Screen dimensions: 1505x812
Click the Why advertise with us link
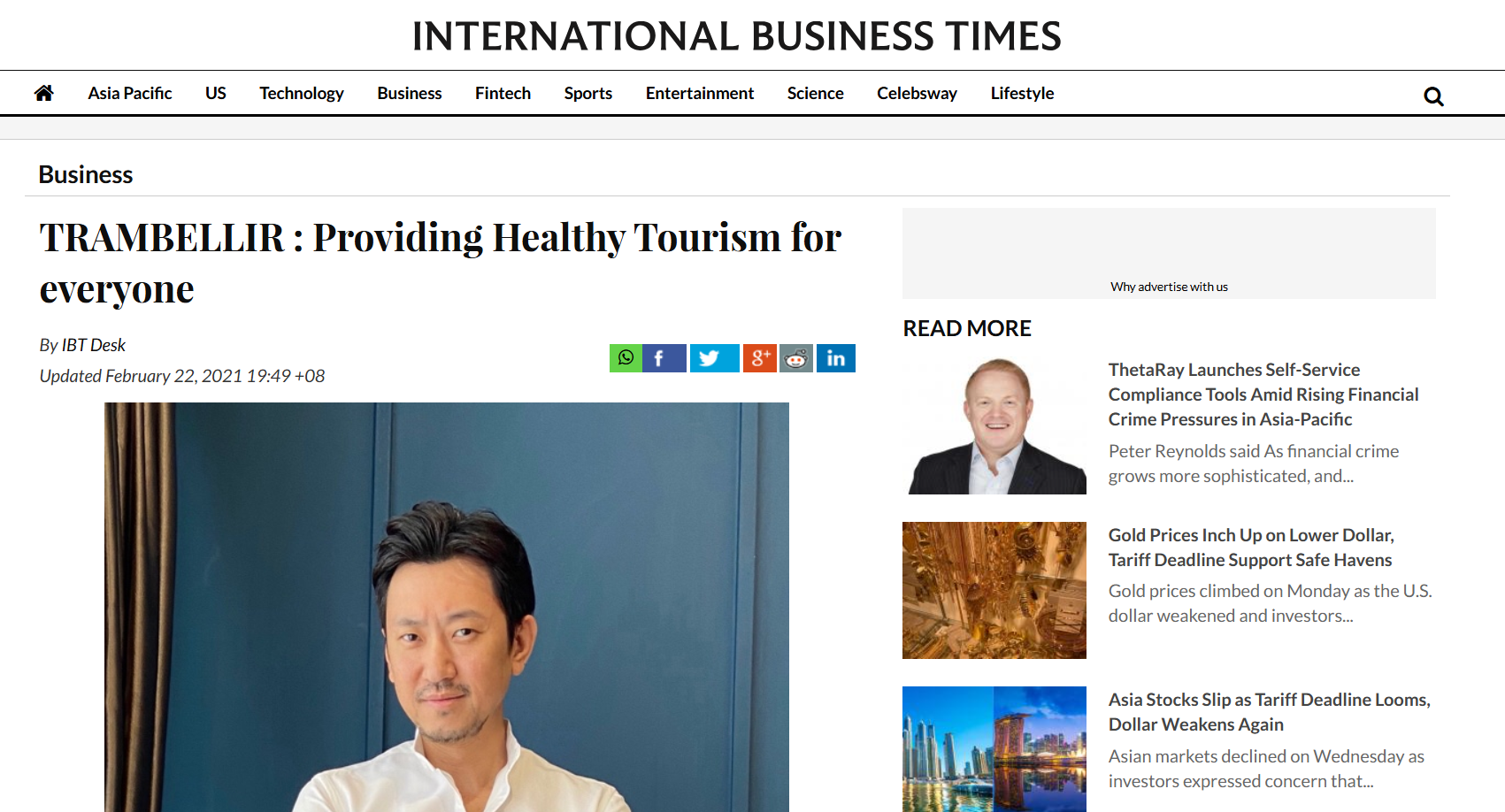[x=1169, y=287]
